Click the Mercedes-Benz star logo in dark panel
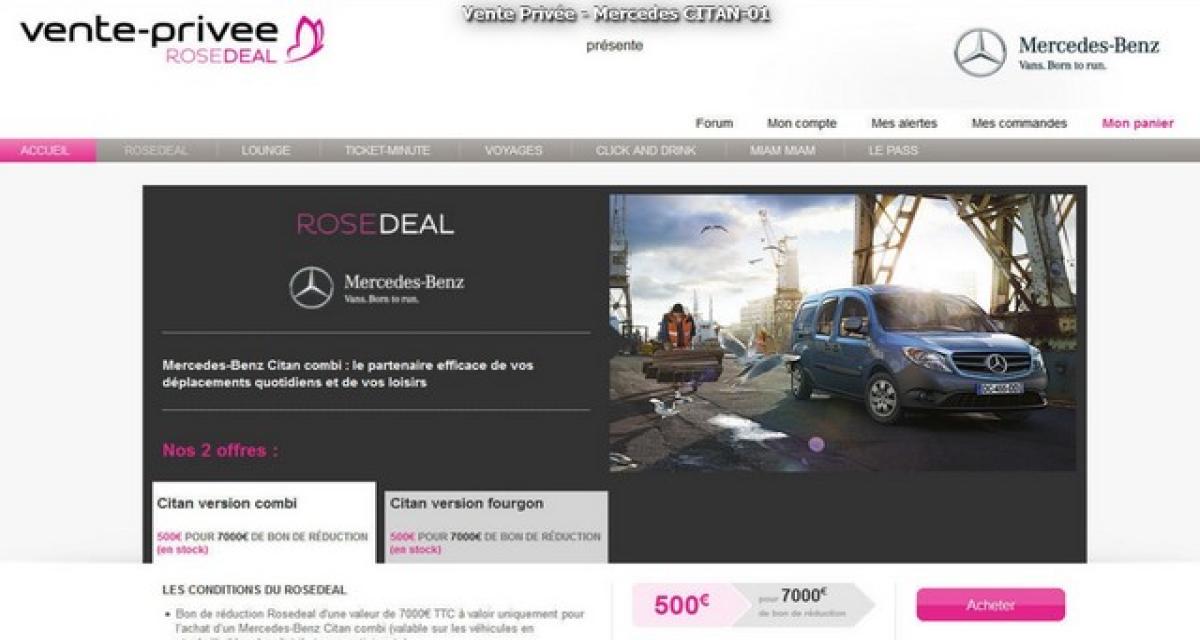1200x640 pixels. (x=311, y=287)
